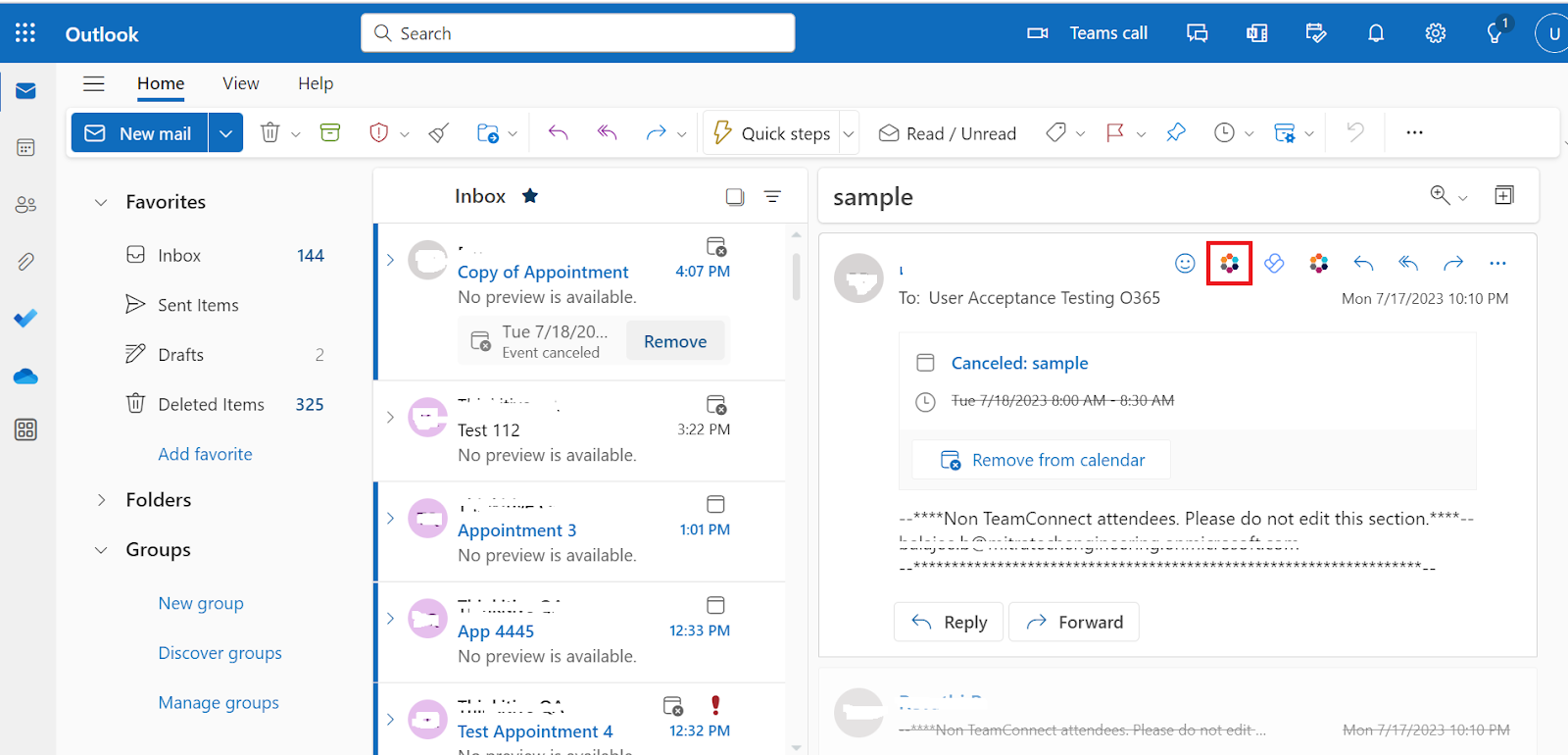Open the Settings gear
The width and height of the screenshot is (1568, 755).
1436,33
